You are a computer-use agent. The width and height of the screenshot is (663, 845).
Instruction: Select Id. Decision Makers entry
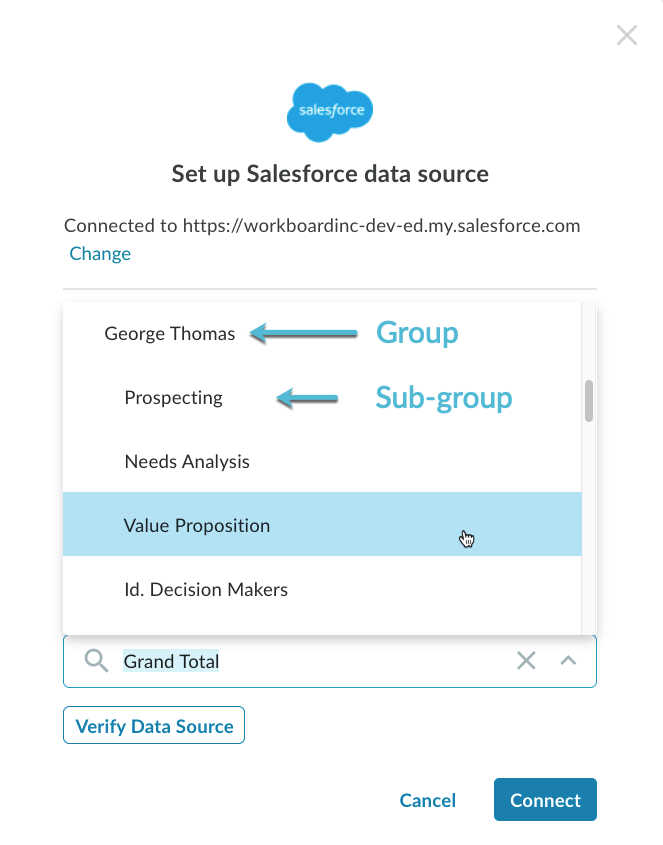click(322, 589)
